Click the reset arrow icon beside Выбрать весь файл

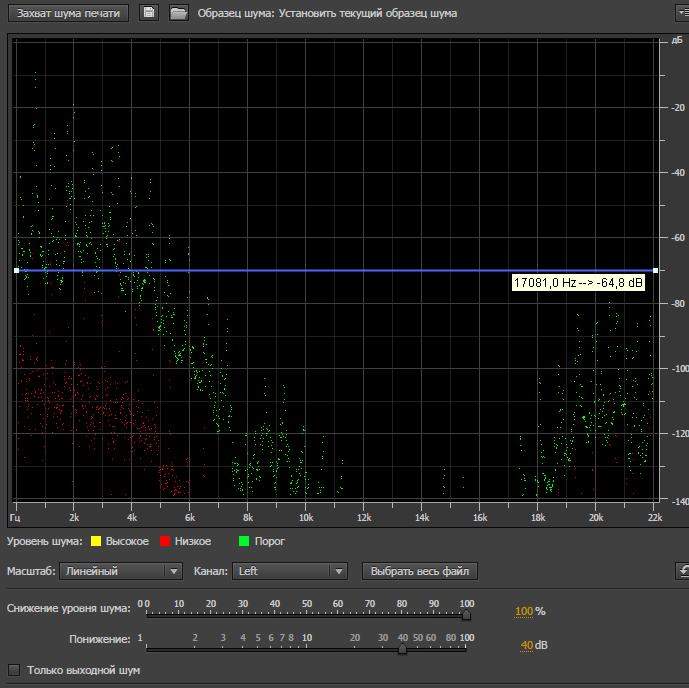pyautogui.click(x=682, y=571)
